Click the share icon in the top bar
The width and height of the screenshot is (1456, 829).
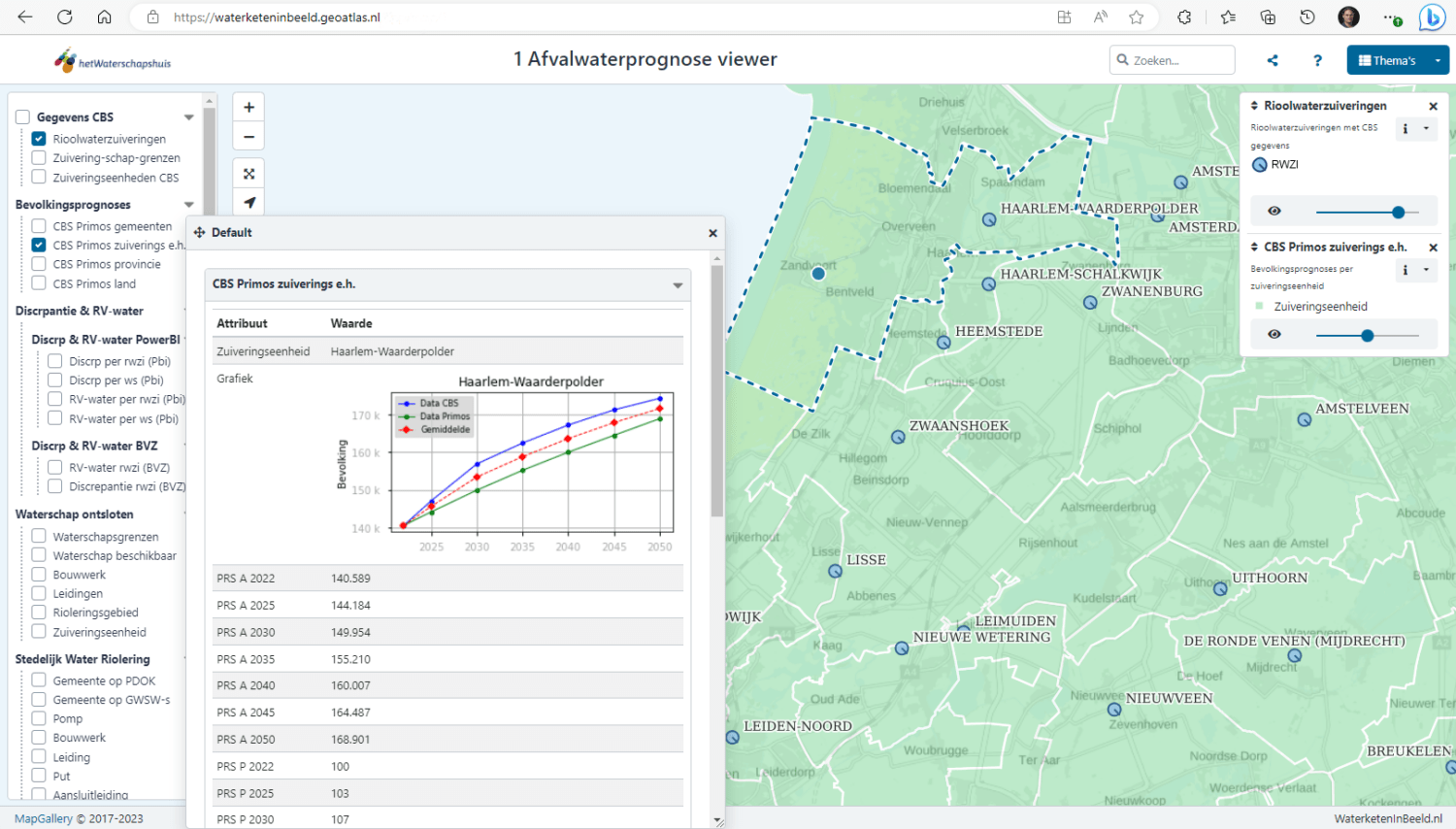pyautogui.click(x=1273, y=60)
